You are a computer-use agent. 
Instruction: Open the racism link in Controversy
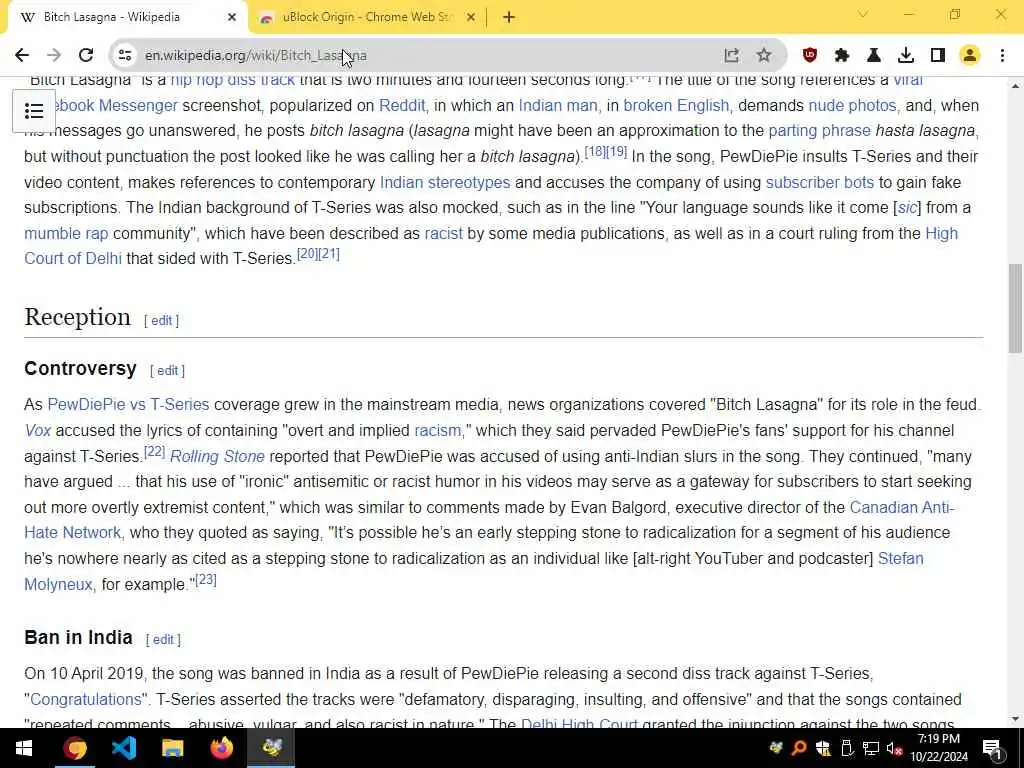click(x=438, y=431)
